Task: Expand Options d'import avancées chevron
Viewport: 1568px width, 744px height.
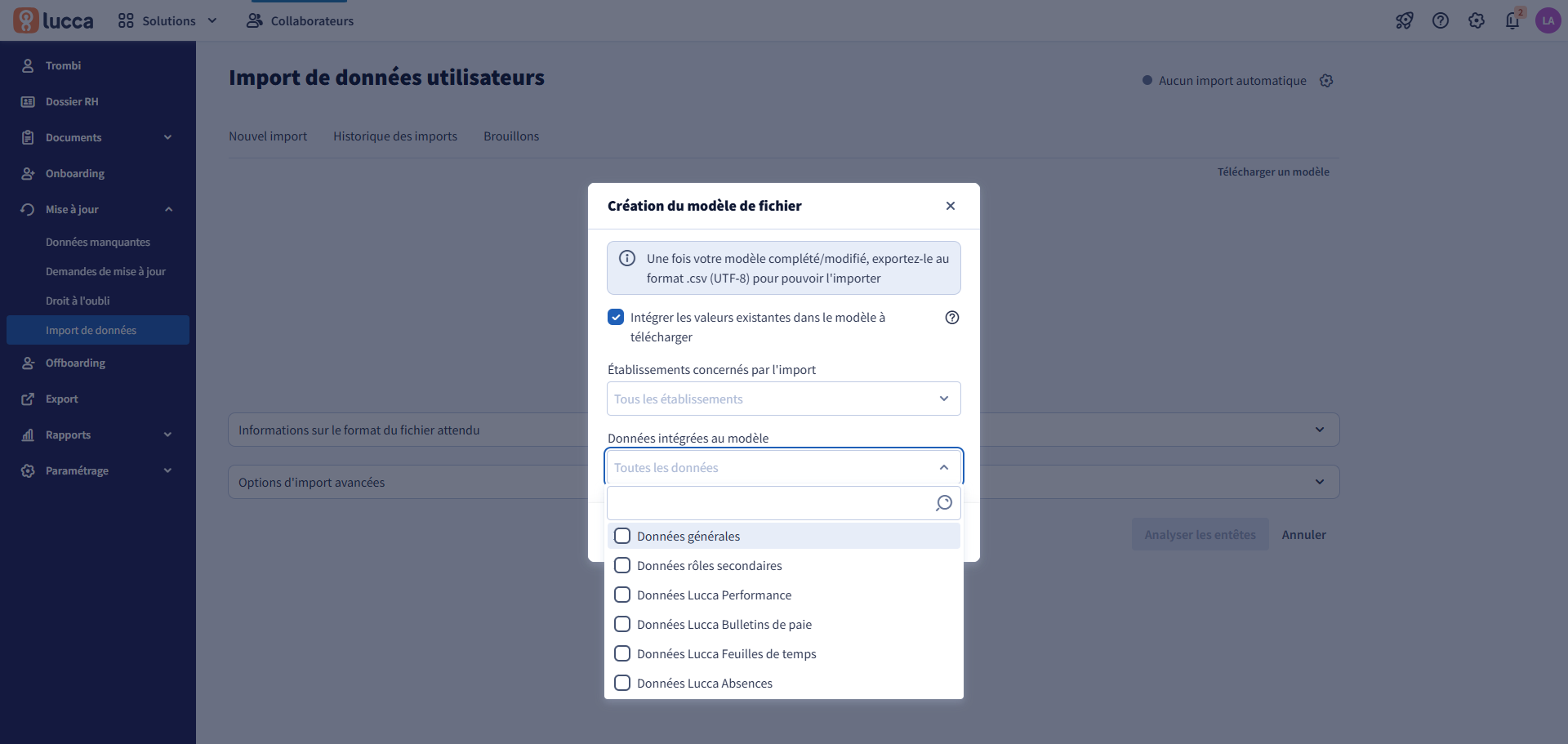Action: [x=1320, y=482]
